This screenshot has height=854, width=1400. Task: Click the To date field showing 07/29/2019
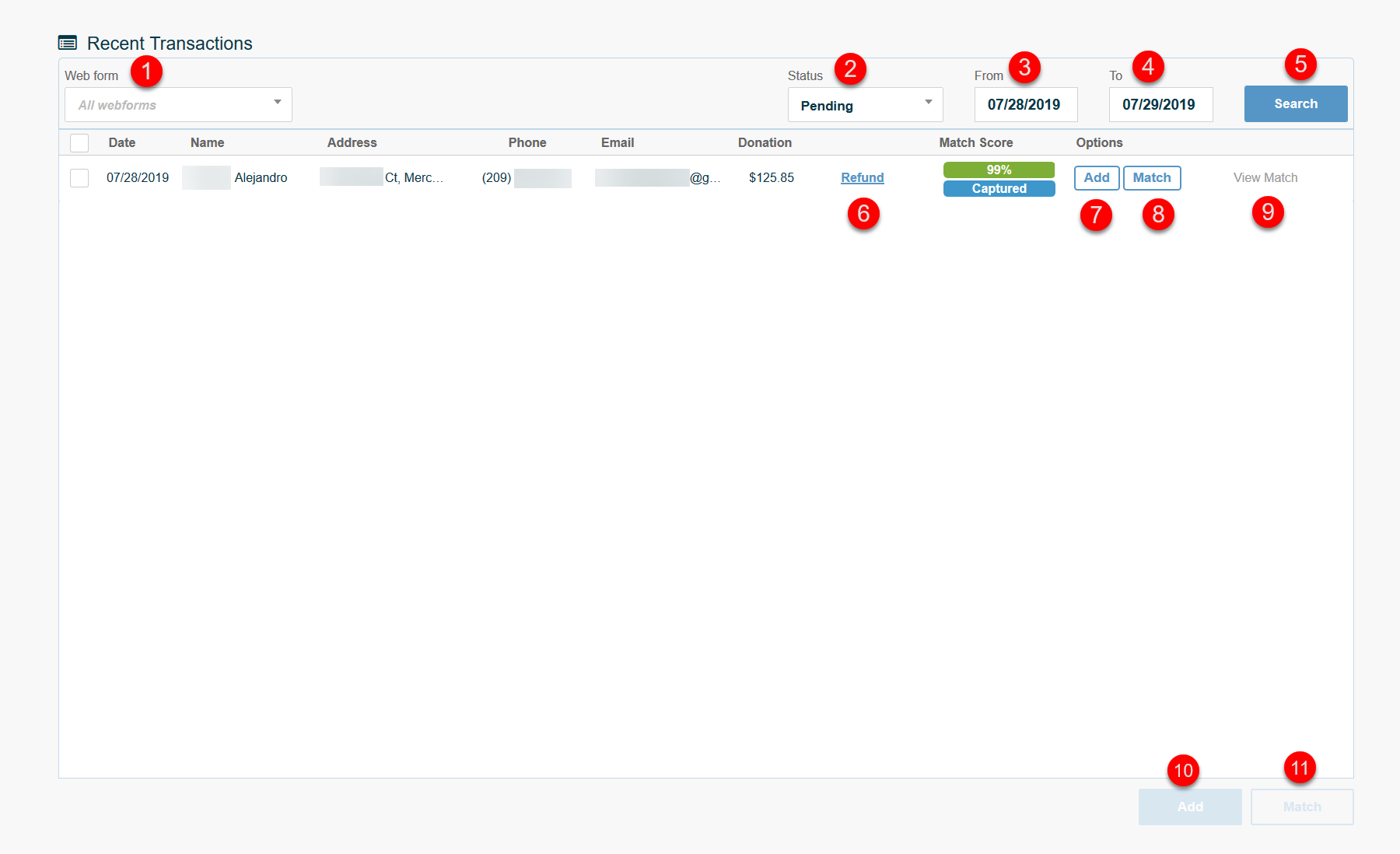click(1160, 104)
